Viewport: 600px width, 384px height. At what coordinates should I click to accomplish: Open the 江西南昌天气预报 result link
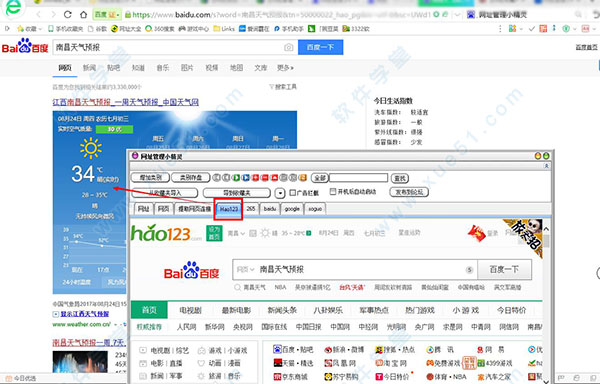pos(126,102)
